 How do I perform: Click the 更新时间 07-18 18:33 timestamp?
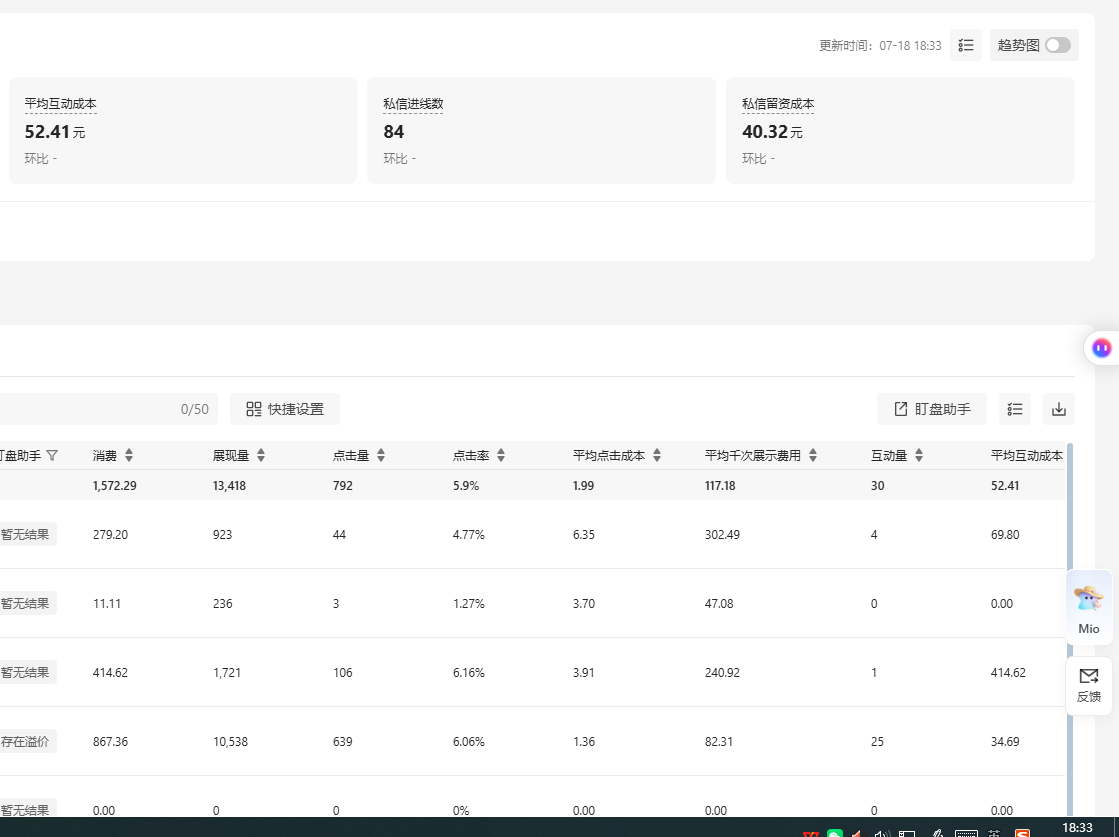click(x=880, y=46)
